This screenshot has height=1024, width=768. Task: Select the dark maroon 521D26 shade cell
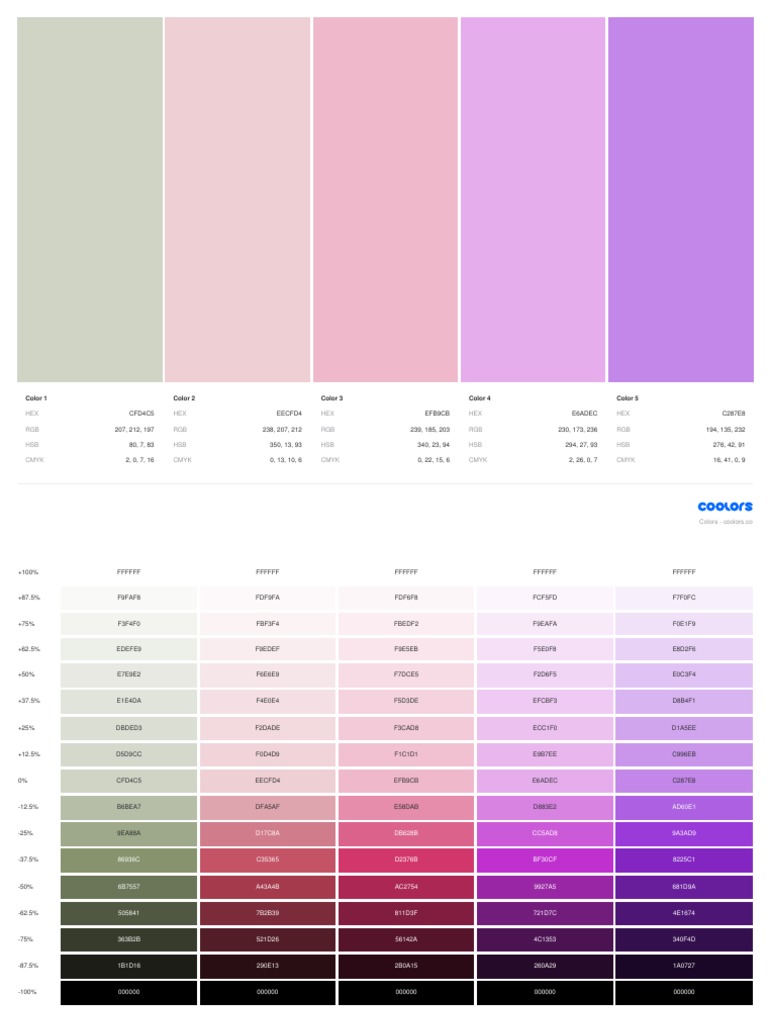[x=267, y=939]
